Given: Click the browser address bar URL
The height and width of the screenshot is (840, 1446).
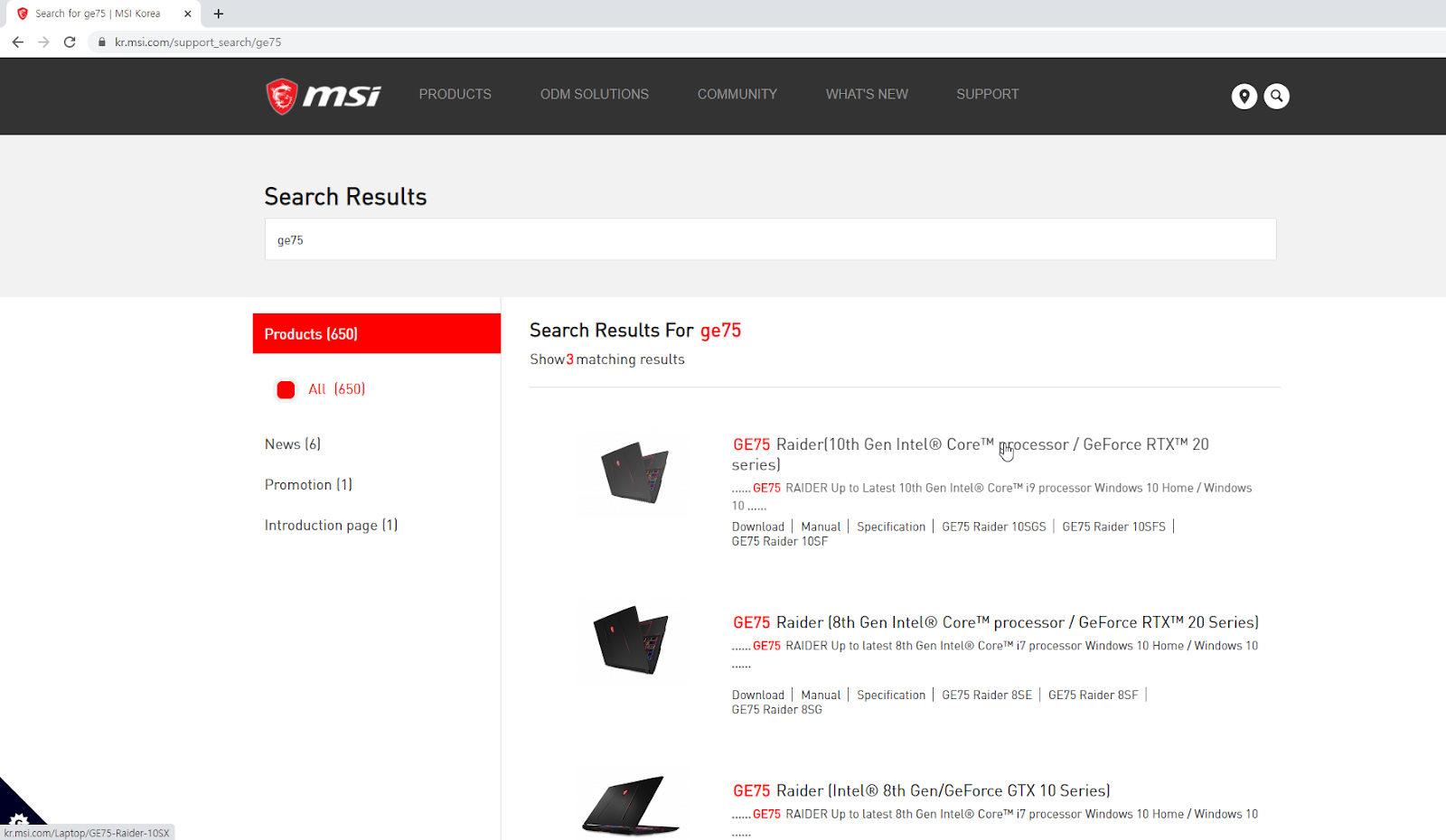Looking at the screenshot, I should coord(198,42).
